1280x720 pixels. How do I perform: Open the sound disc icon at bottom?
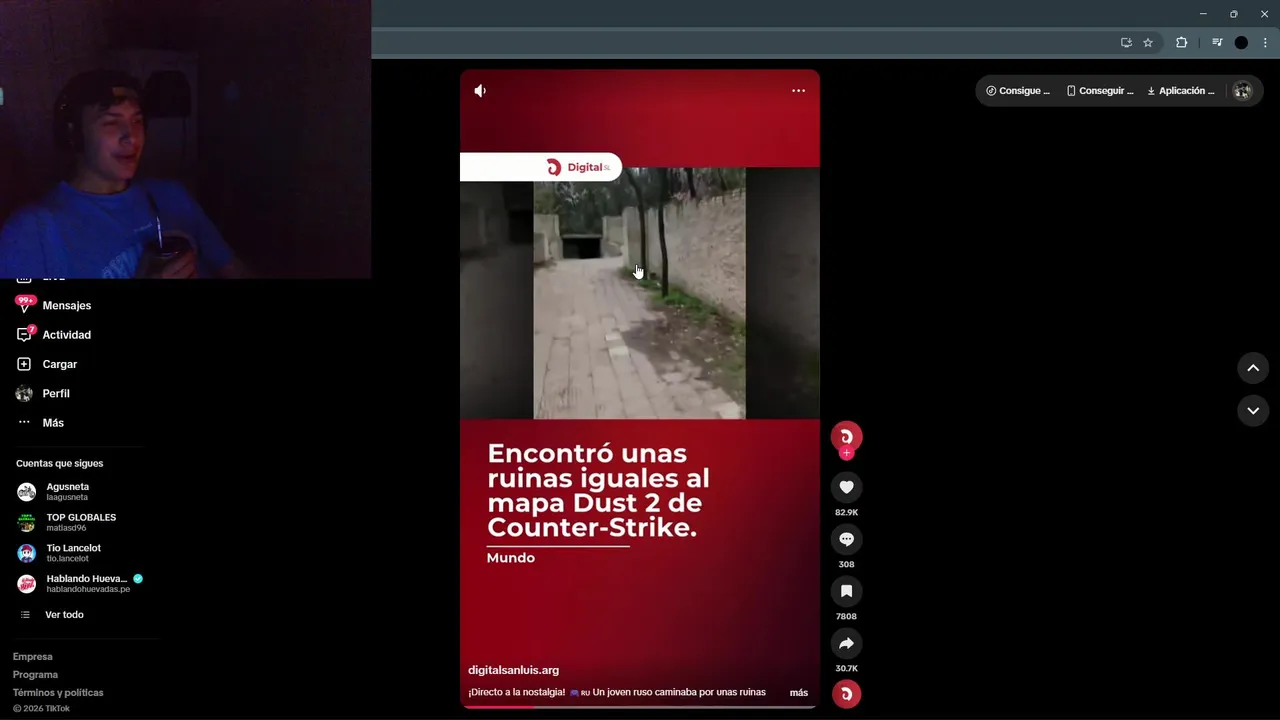pyautogui.click(x=846, y=694)
